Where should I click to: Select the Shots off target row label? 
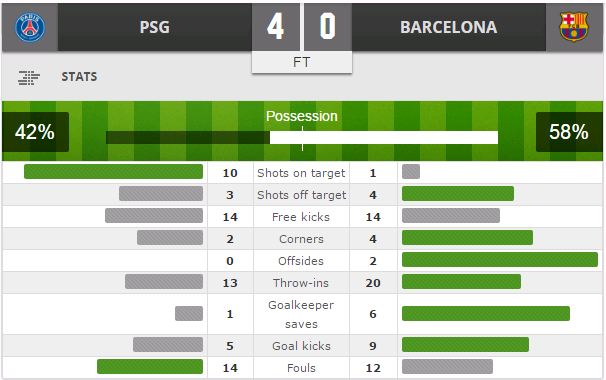(301, 195)
